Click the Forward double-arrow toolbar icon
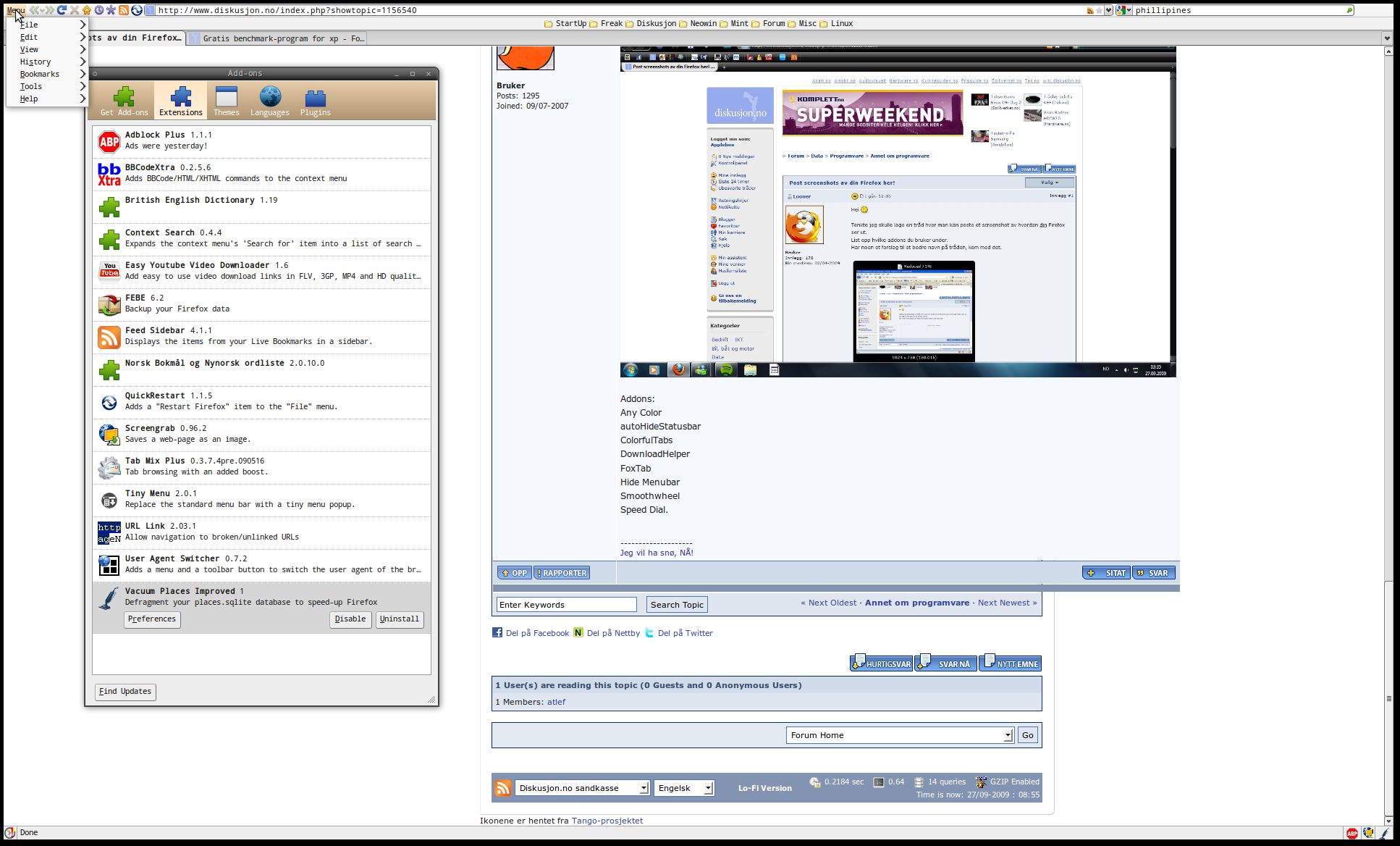This screenshot has height=846, width=1400. tap(50, 10)
